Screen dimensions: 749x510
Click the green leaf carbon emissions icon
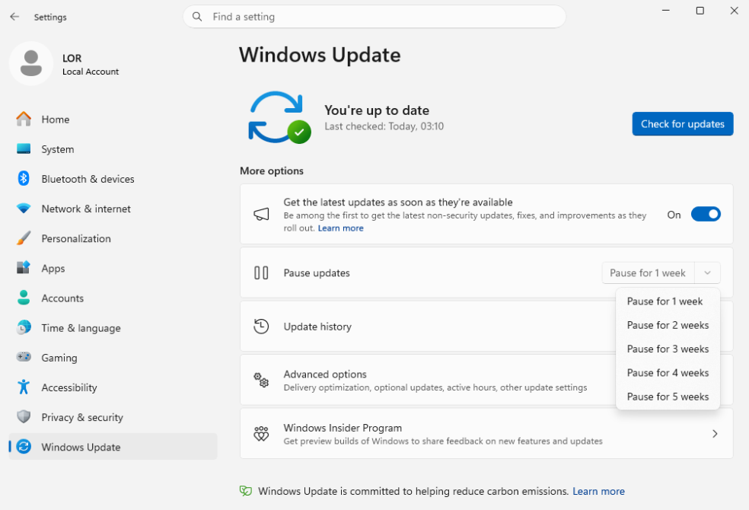(246, 491)
